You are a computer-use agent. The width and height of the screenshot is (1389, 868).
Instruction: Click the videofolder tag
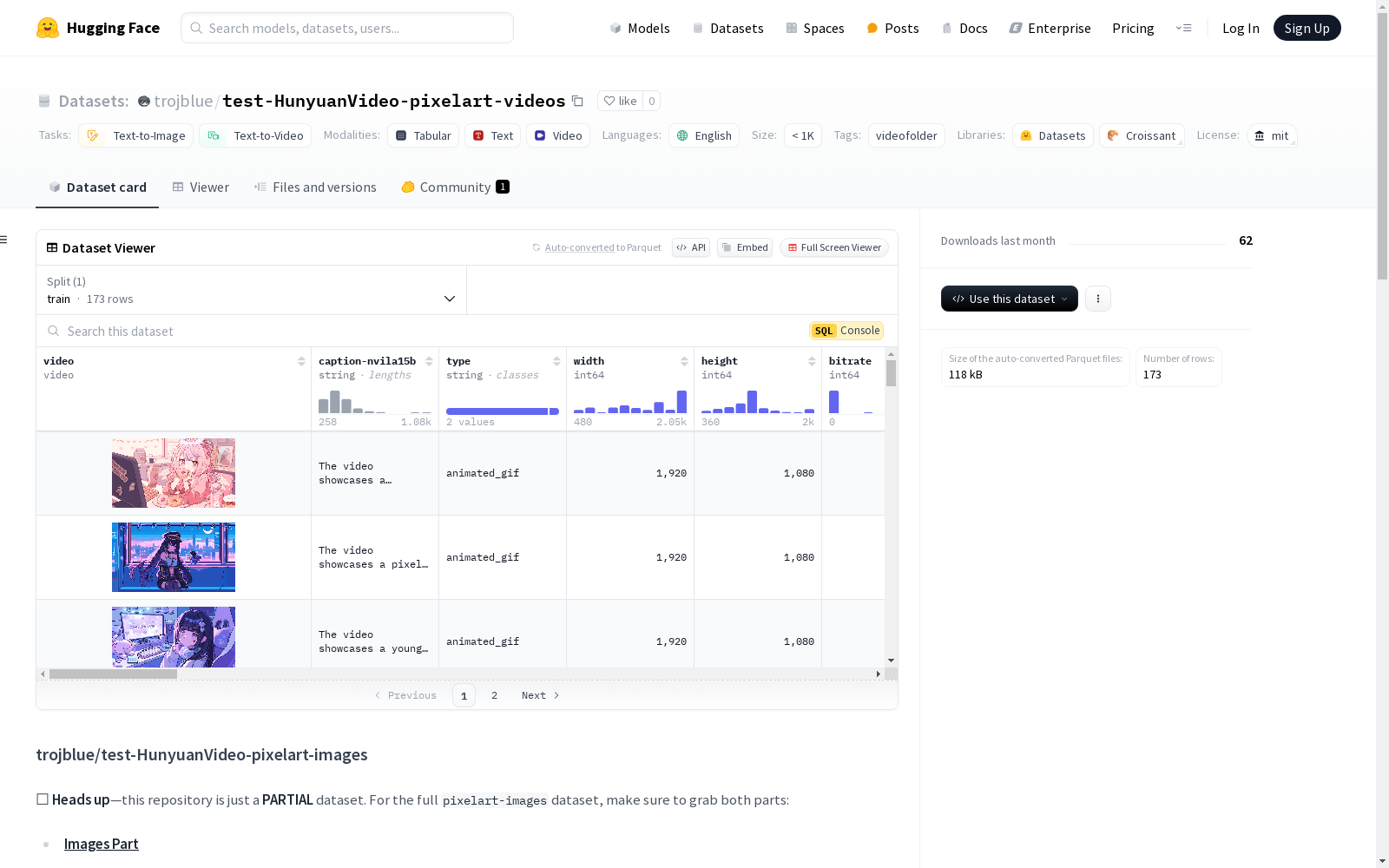click(906, 135)
